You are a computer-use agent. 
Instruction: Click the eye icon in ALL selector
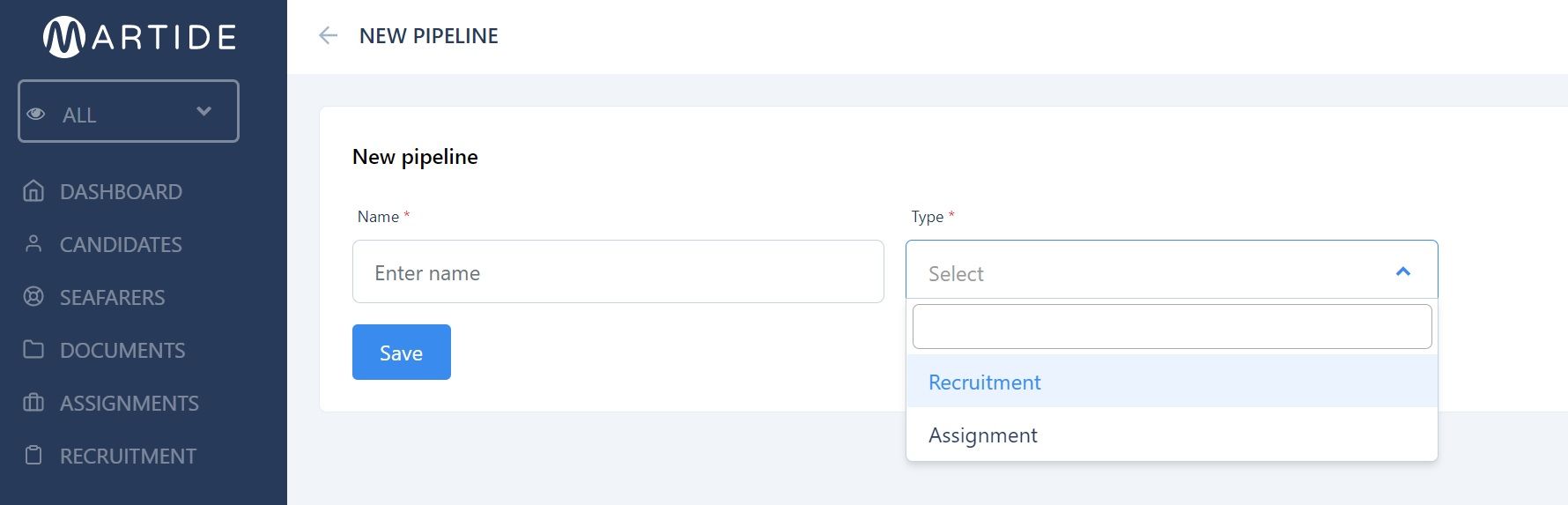pos(36,114)
